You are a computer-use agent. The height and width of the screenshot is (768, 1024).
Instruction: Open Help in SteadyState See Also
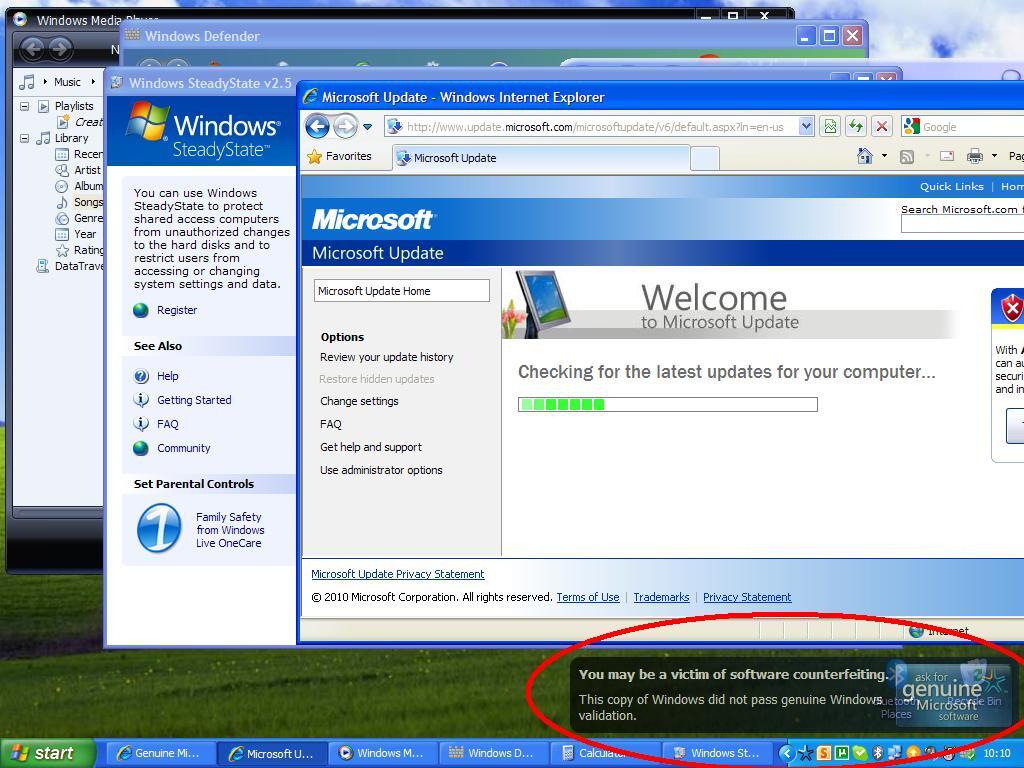click(x=168, y=376)
